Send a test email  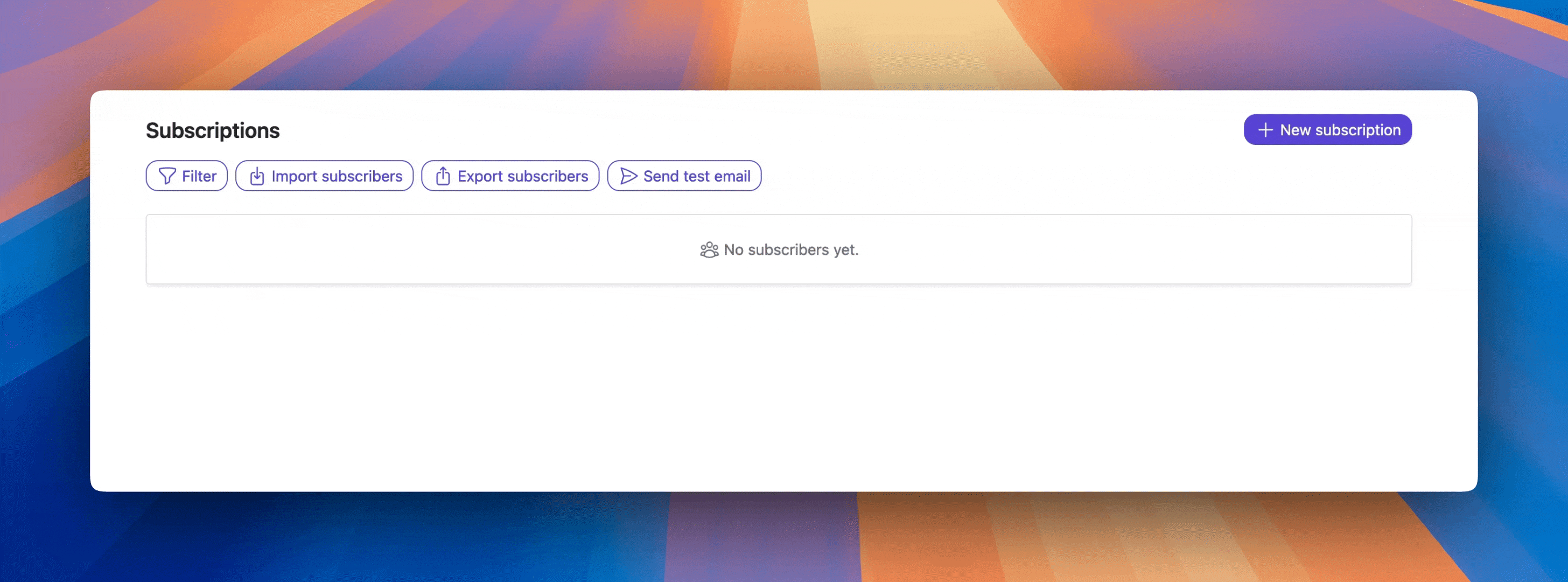point(684,176)
